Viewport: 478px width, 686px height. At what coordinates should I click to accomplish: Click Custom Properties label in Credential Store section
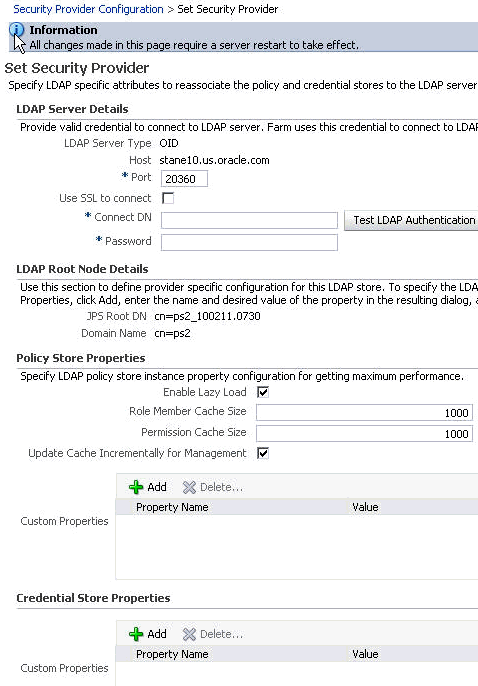pyautogui.click(x=64, y=668)
